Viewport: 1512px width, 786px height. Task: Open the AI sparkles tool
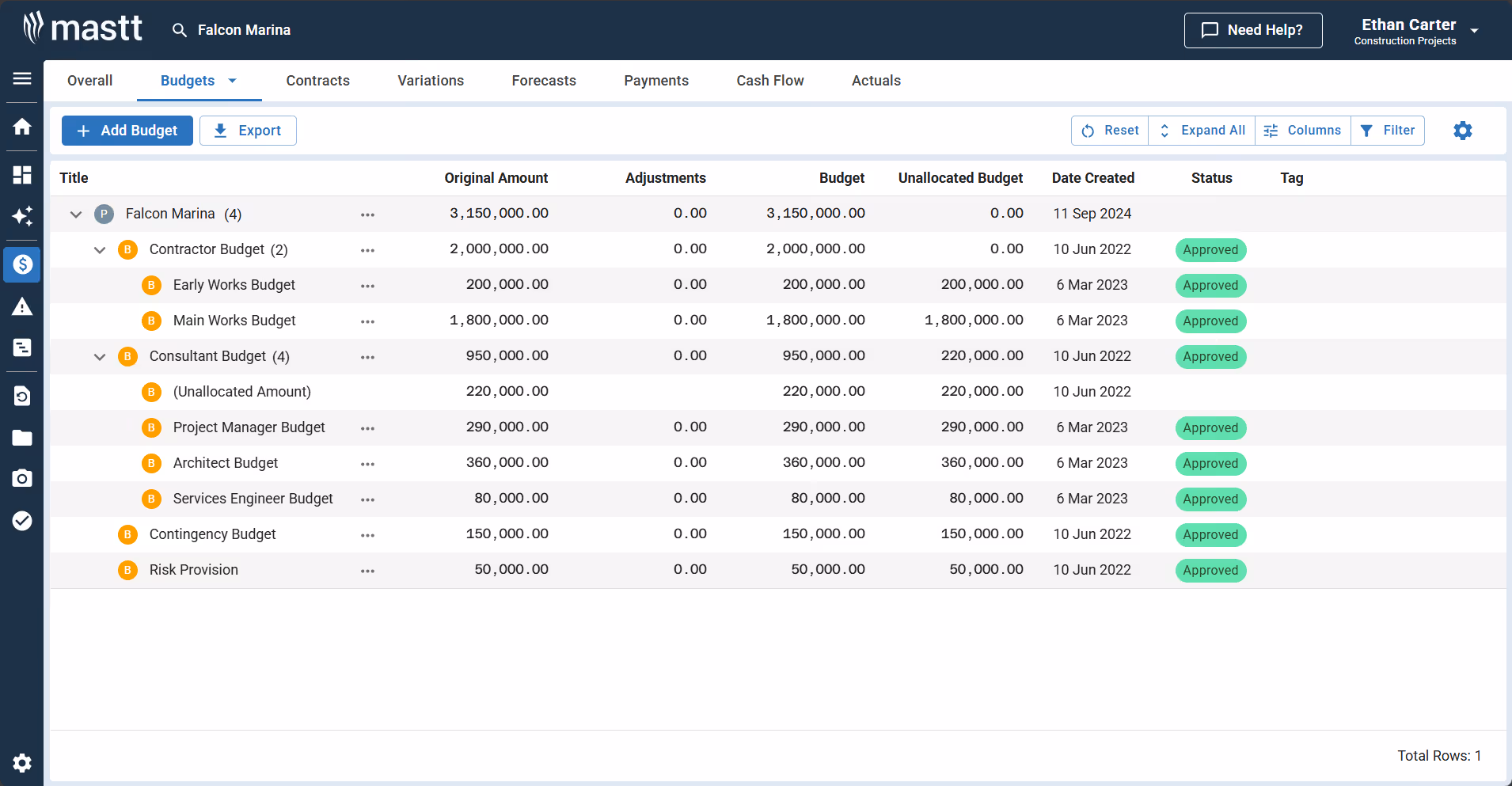[21, 216]
